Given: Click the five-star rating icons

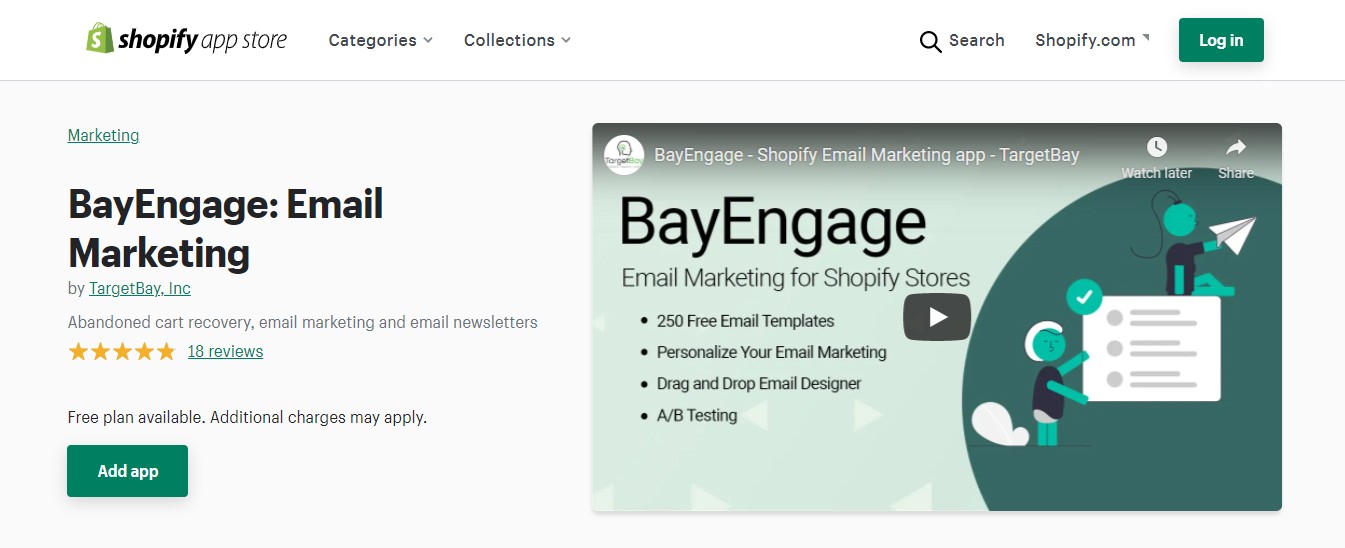Looking at the screenshot, I should (x=122, y=351).
